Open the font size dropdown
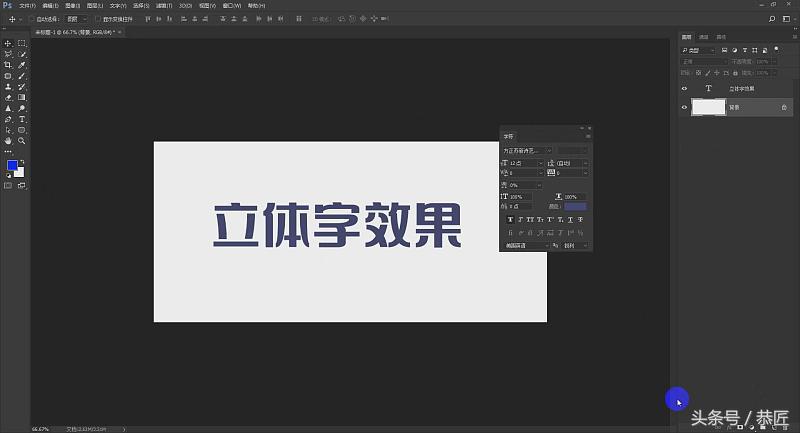Viewport: 800px width, 433px height. pyautogui.click(x=526, y=163)
